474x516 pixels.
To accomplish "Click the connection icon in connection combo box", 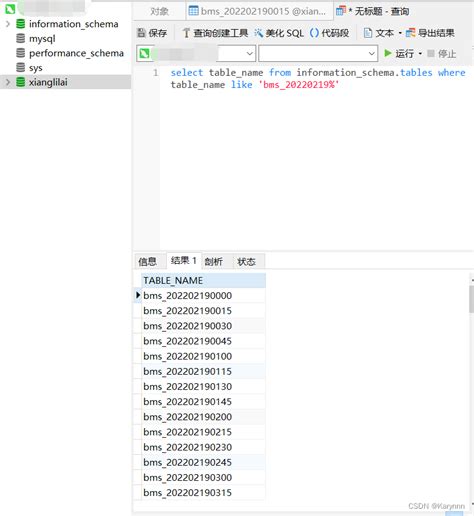I will (x=145, y=53).
